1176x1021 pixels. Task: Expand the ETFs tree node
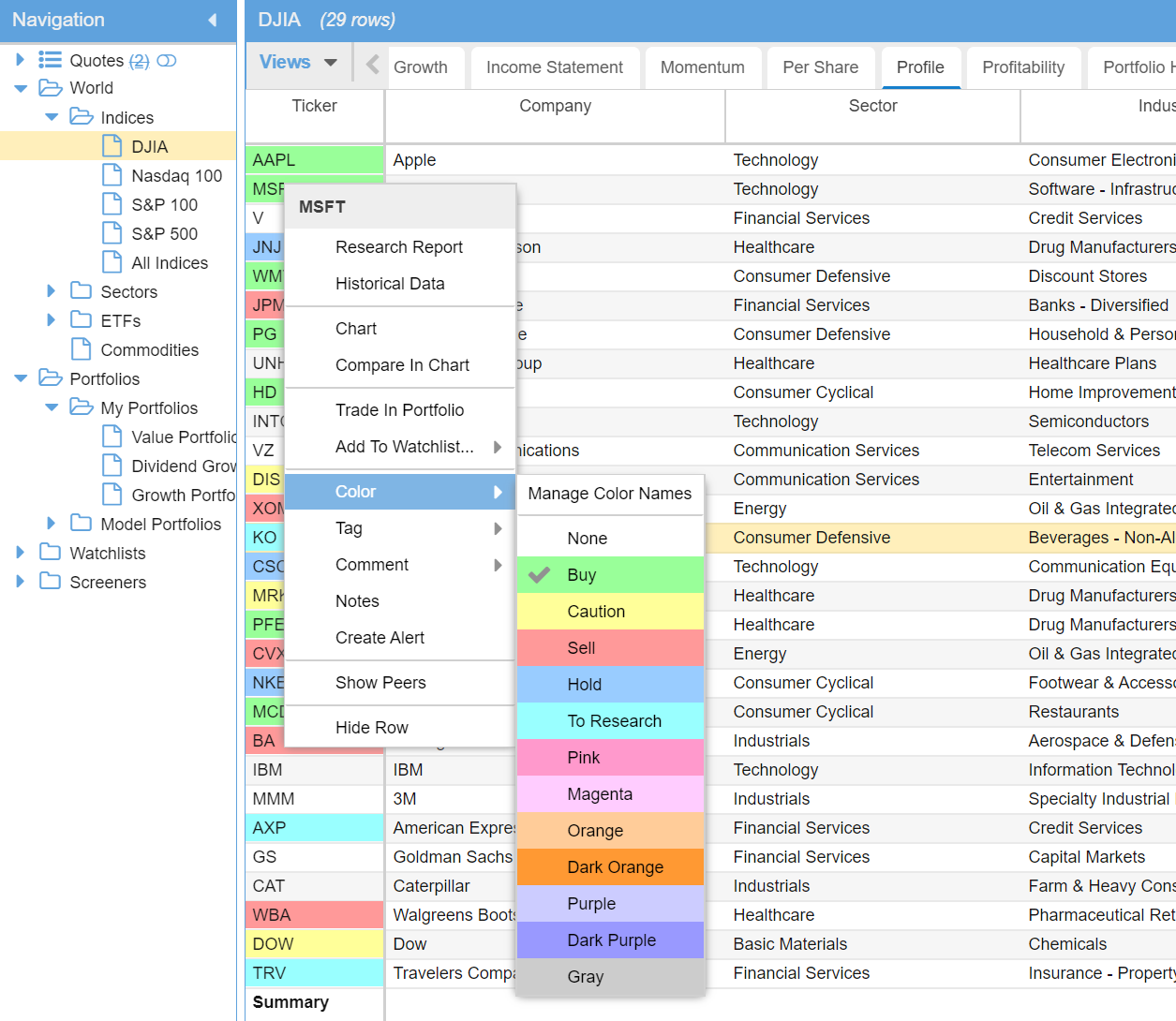click(52, 320)
